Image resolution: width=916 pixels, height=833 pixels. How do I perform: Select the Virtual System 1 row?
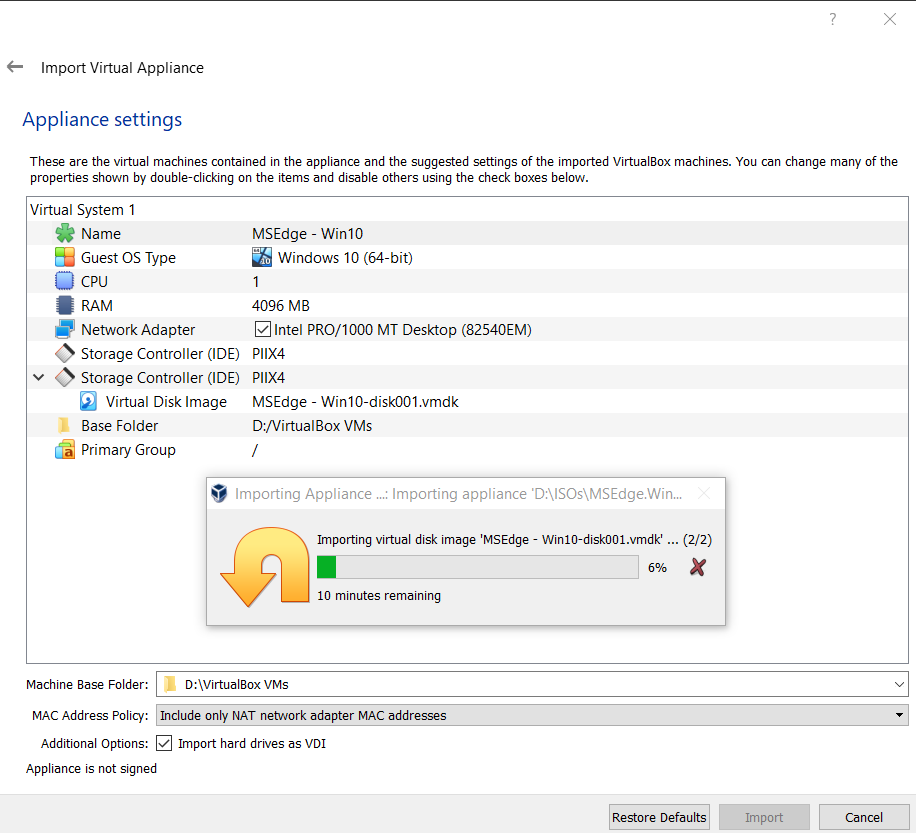coord(83,210)
